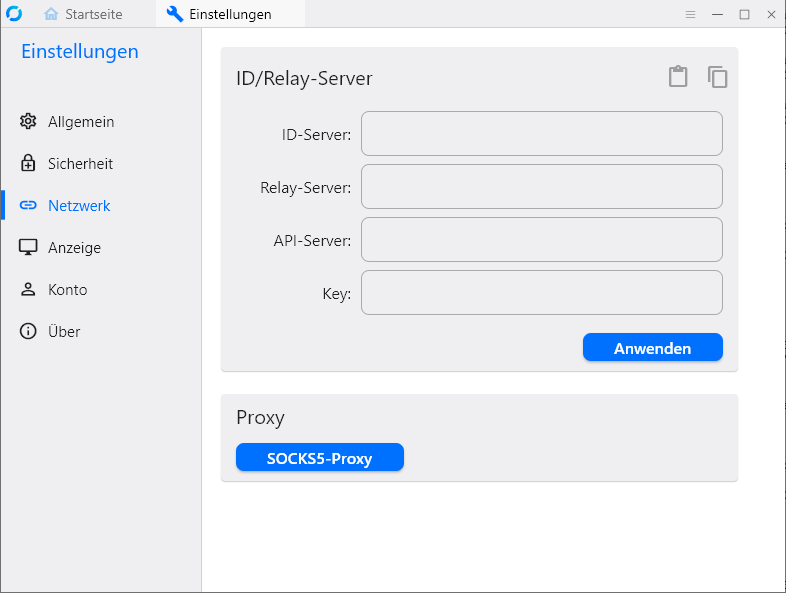Click into the Relay-Server text field
Screen dimensions: 786x593
point(541,187)
